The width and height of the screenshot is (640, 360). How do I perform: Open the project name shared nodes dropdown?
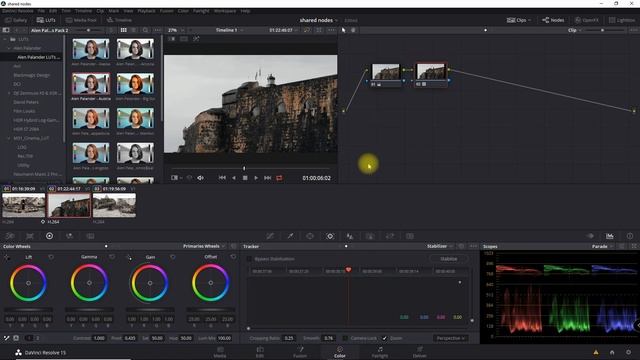click(x=318, y=20)
